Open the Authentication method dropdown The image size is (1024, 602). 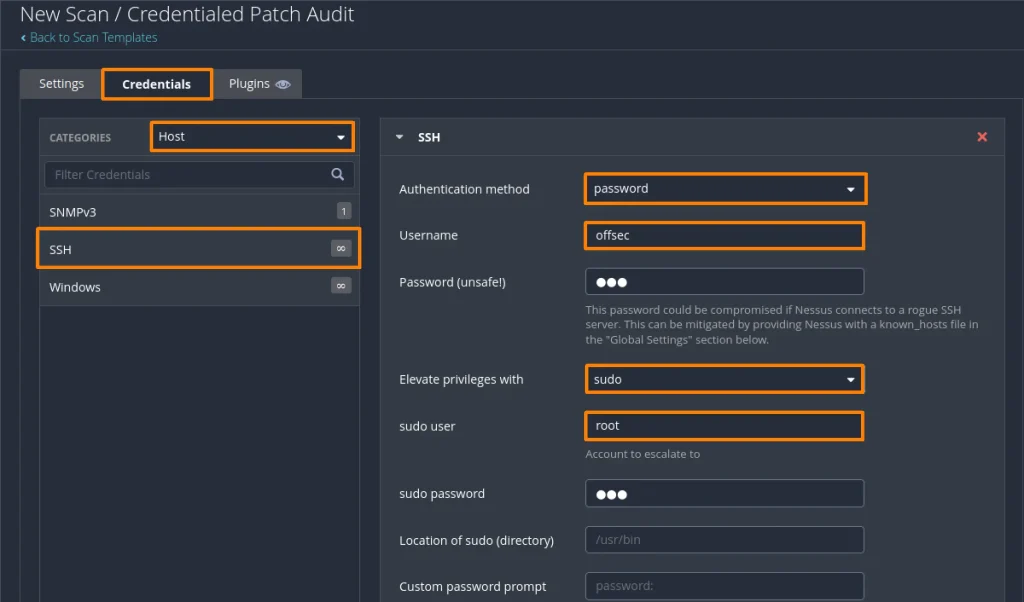(724, 189)
